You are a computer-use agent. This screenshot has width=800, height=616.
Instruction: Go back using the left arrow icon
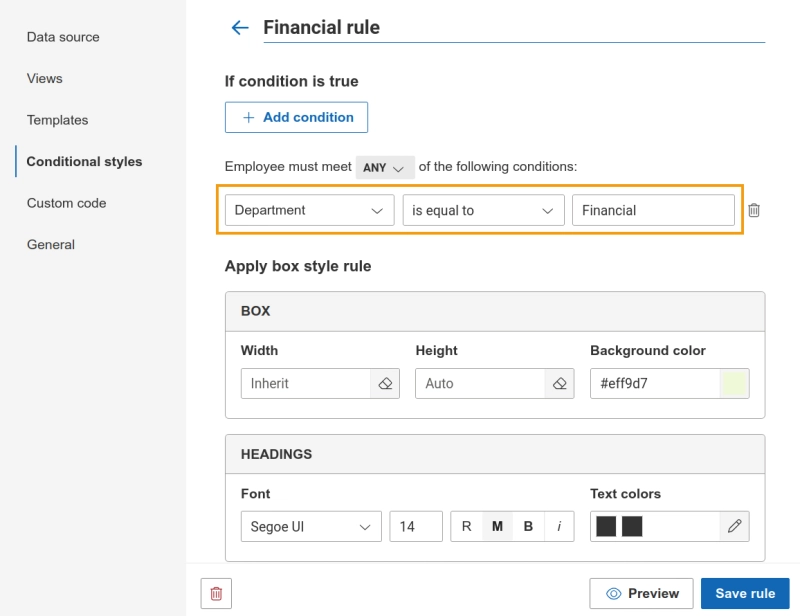[x=240, y=28]
